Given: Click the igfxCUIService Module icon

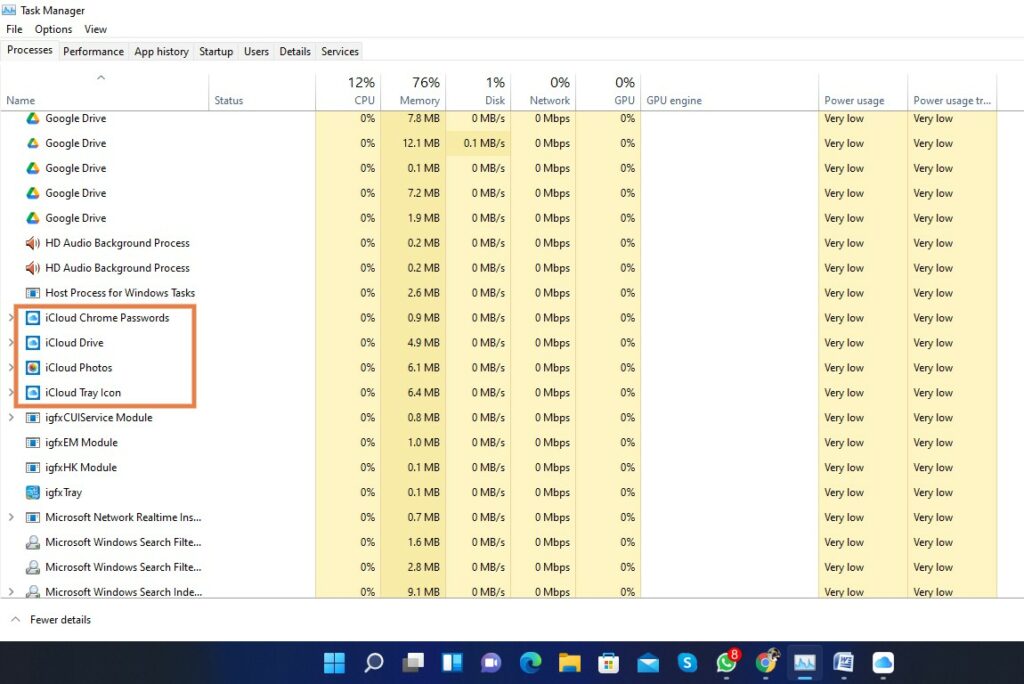Looking at the screenshot, I should click(x=33, y=417).
